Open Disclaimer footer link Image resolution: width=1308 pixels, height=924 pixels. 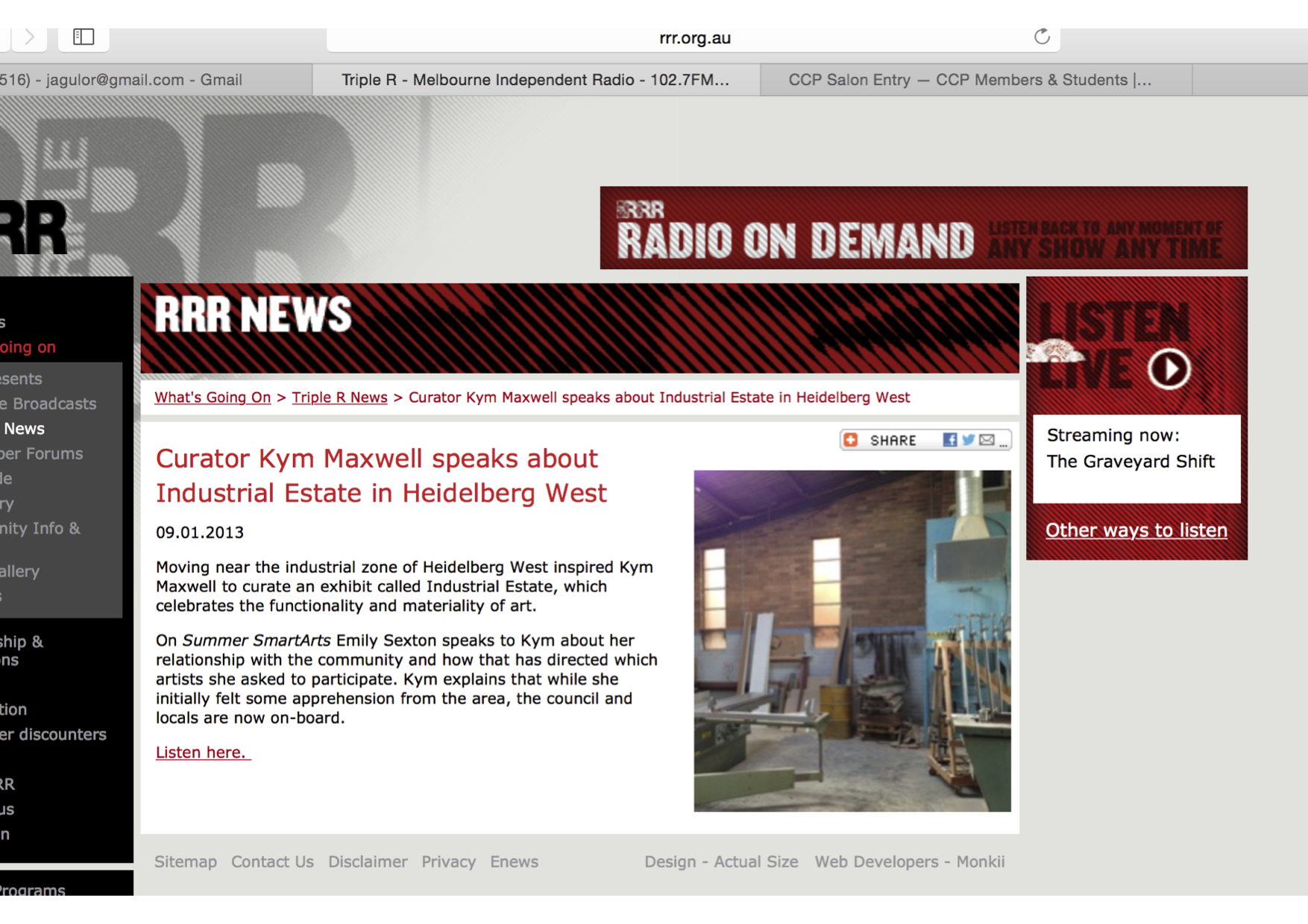[x=368, y=862]
